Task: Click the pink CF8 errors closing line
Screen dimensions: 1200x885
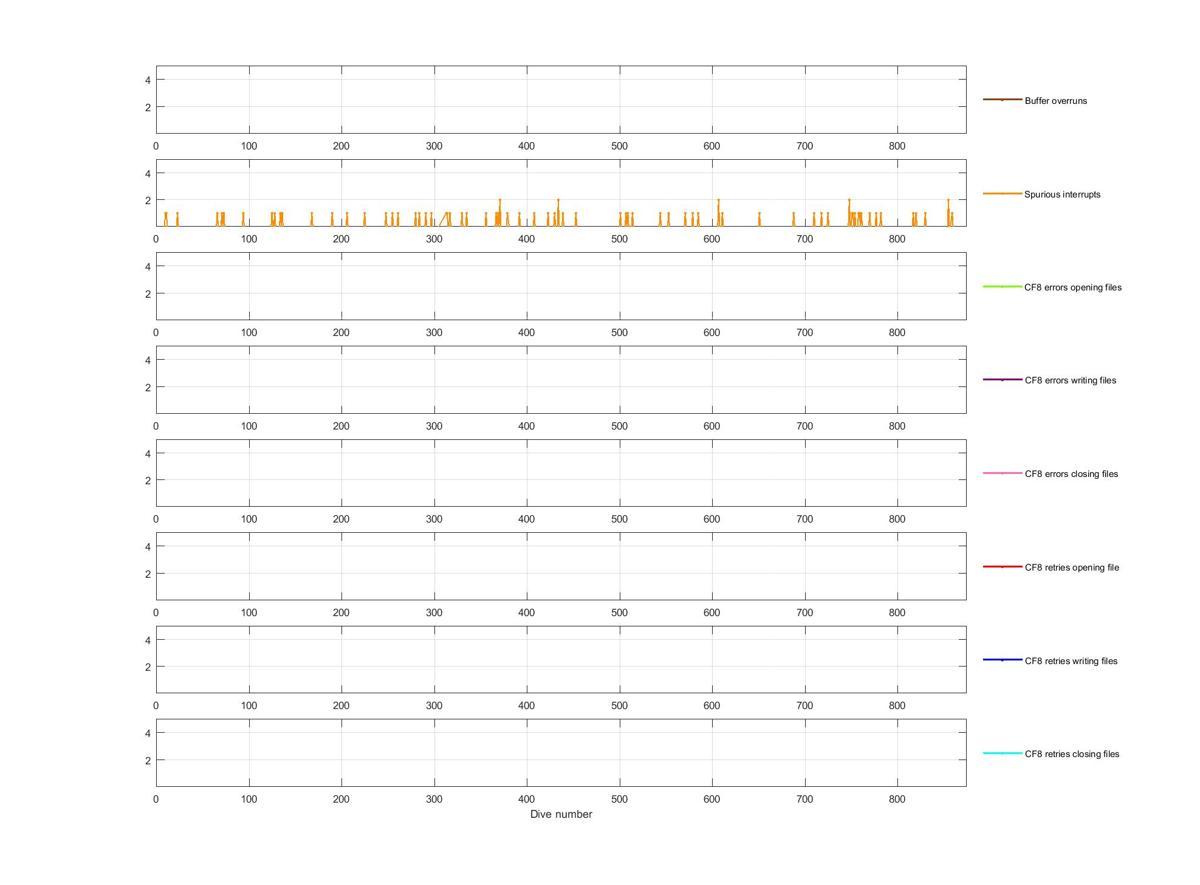Action: click(x=1002, y=473)
